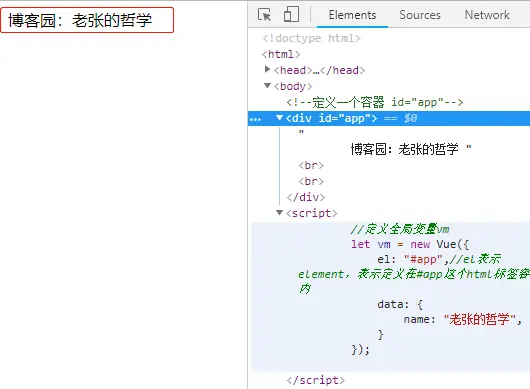Activate the inspect element picker icon
The width and height of the screenshot is (530, 389).
[264, 15]
